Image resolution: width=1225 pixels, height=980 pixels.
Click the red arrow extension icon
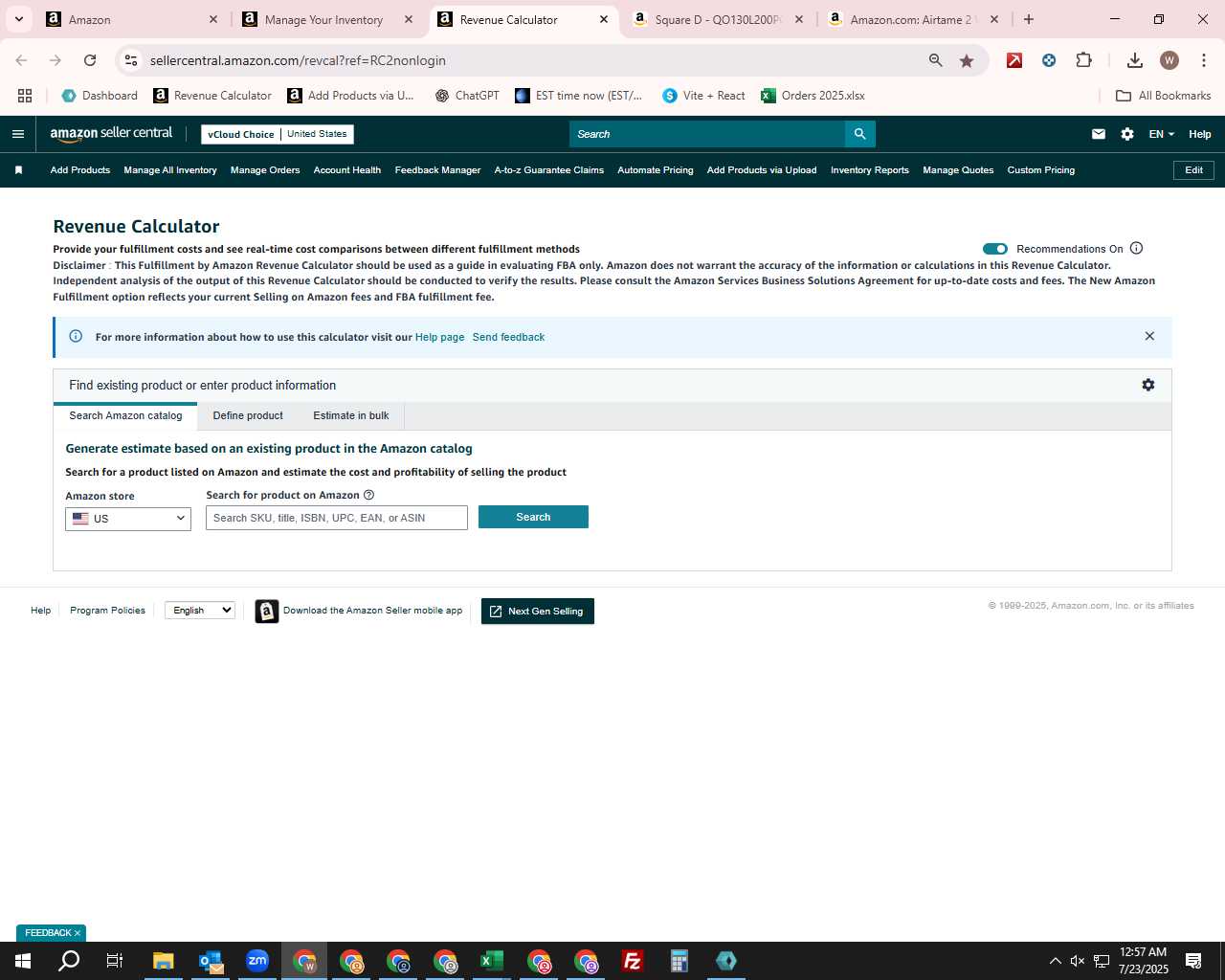1014,60
